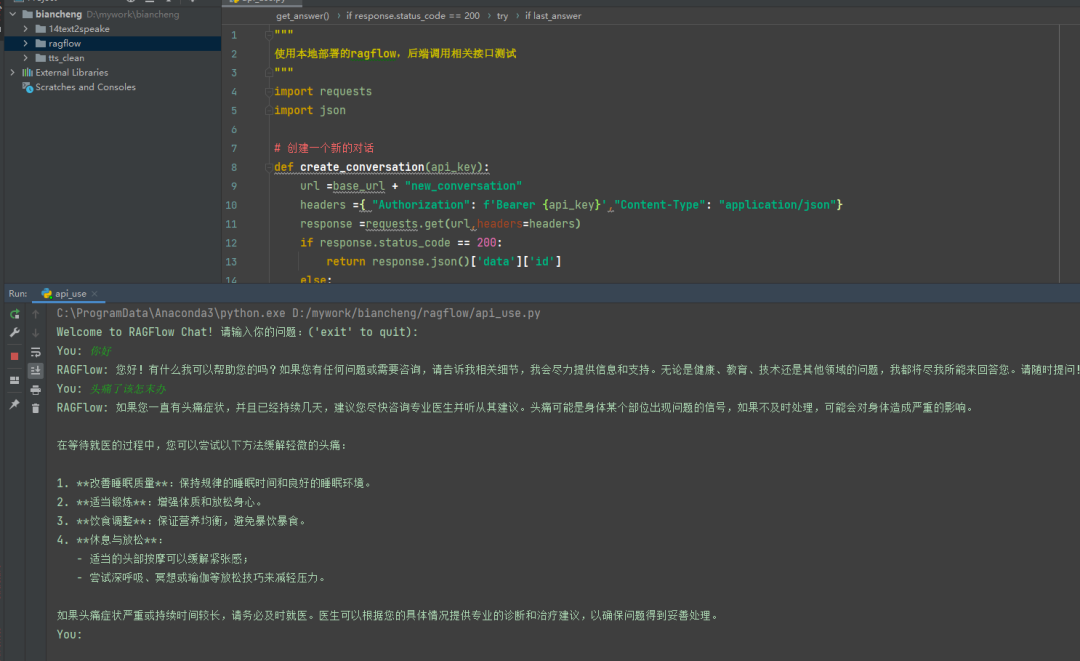Click the headers dictionary line 10
This screenshot has height=661, width=1080.
tap(571, 205)
